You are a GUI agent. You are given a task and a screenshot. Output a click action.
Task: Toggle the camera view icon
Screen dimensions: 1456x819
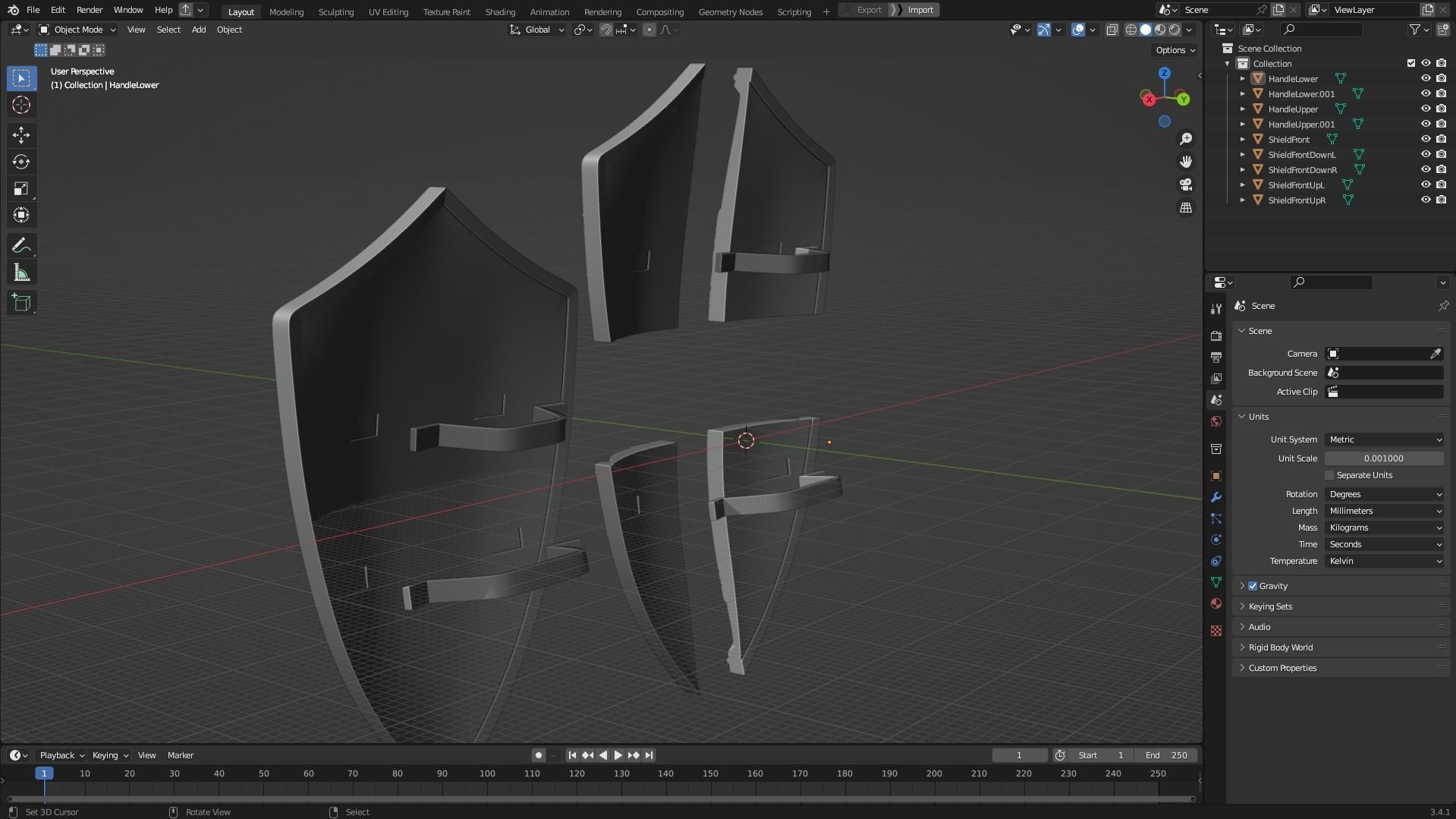(1185, 184)
